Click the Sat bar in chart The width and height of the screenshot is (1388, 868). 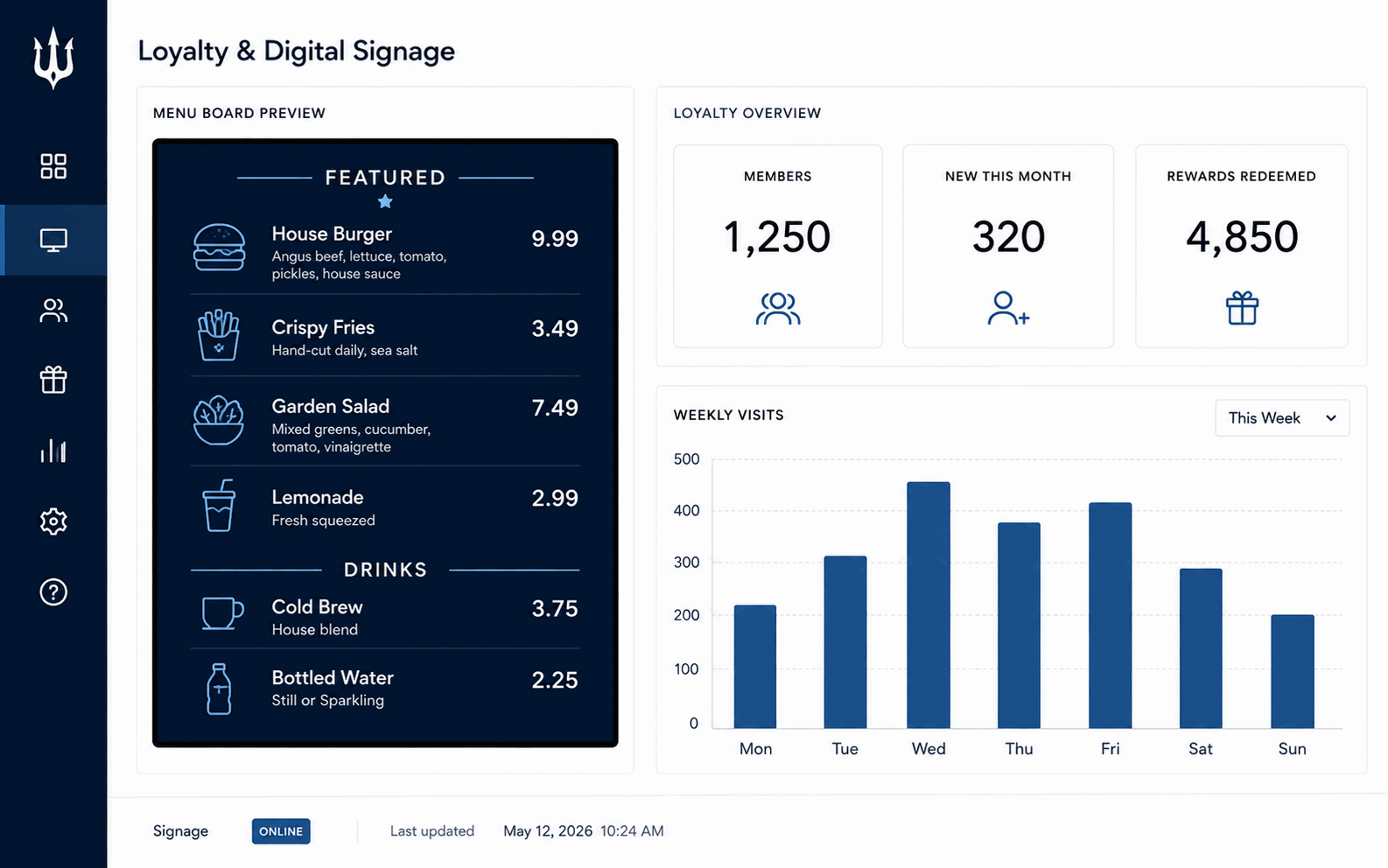pyautogui.click(x=1201, y=648)
